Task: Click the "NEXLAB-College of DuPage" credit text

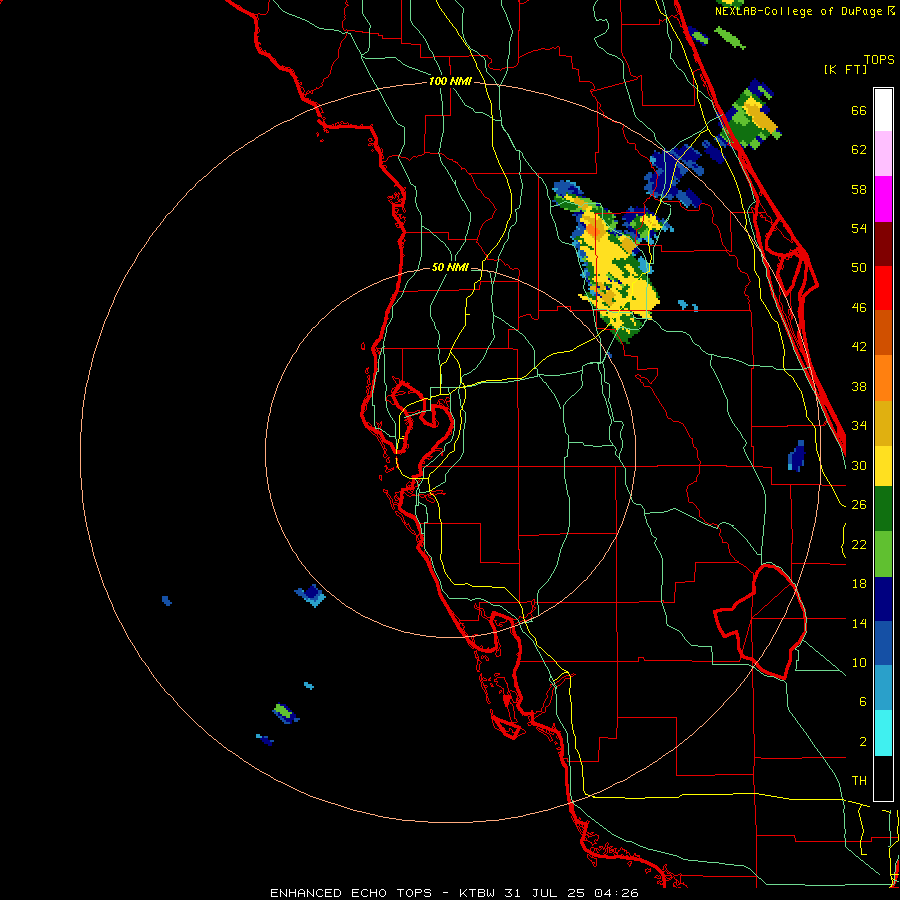Action: click(x=798, y=11)
